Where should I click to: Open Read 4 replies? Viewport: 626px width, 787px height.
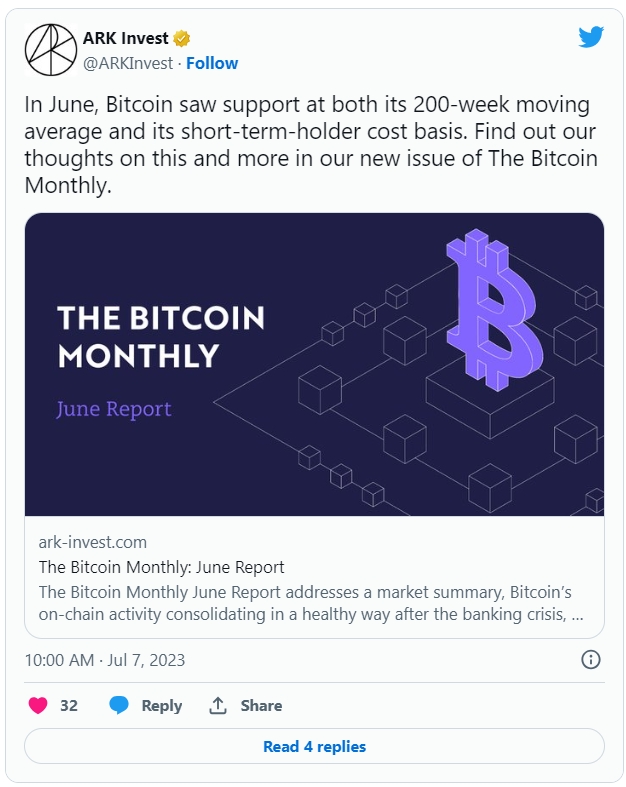point(314,746)
